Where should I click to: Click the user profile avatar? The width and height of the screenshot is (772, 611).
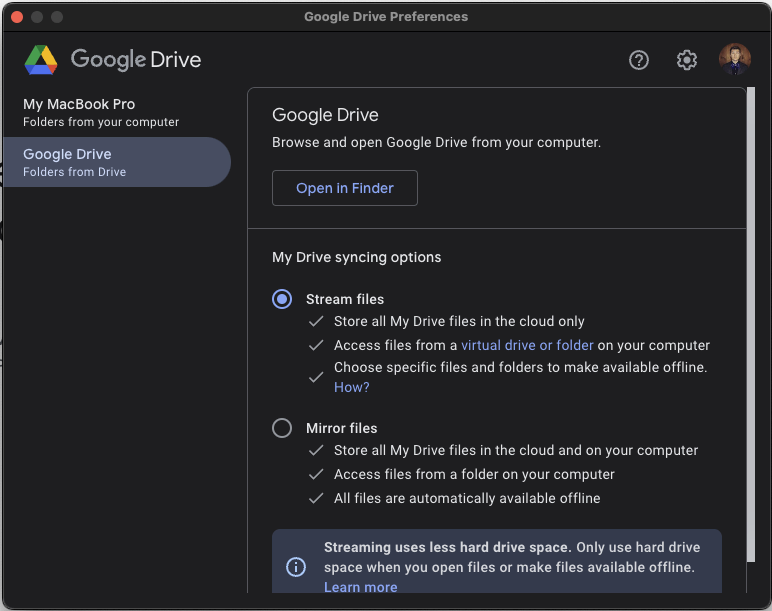point(734,60)
